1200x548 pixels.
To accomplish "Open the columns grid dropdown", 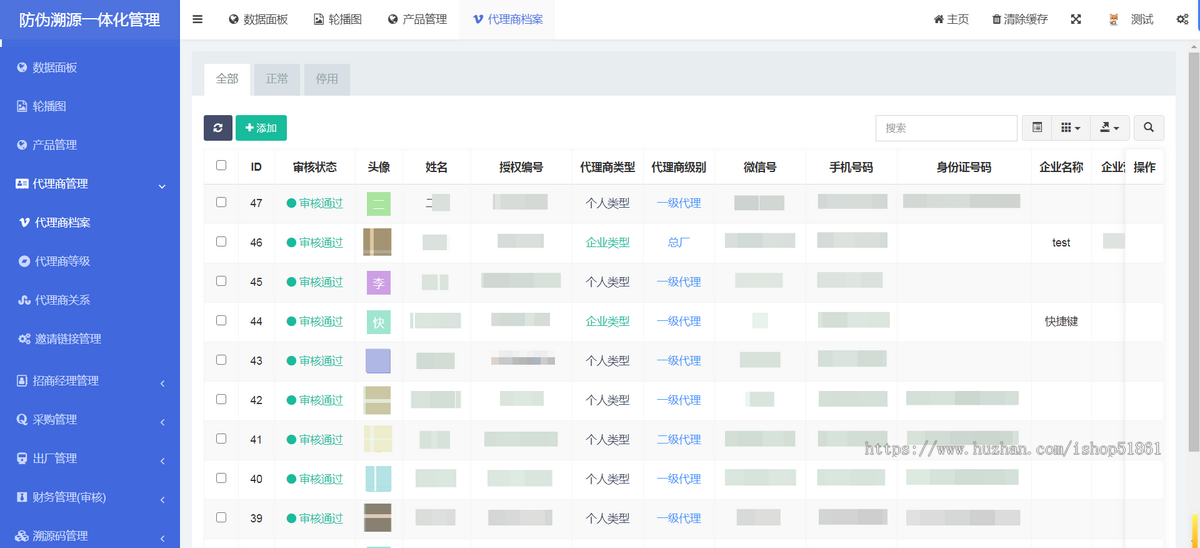I will click(1070, 127).
